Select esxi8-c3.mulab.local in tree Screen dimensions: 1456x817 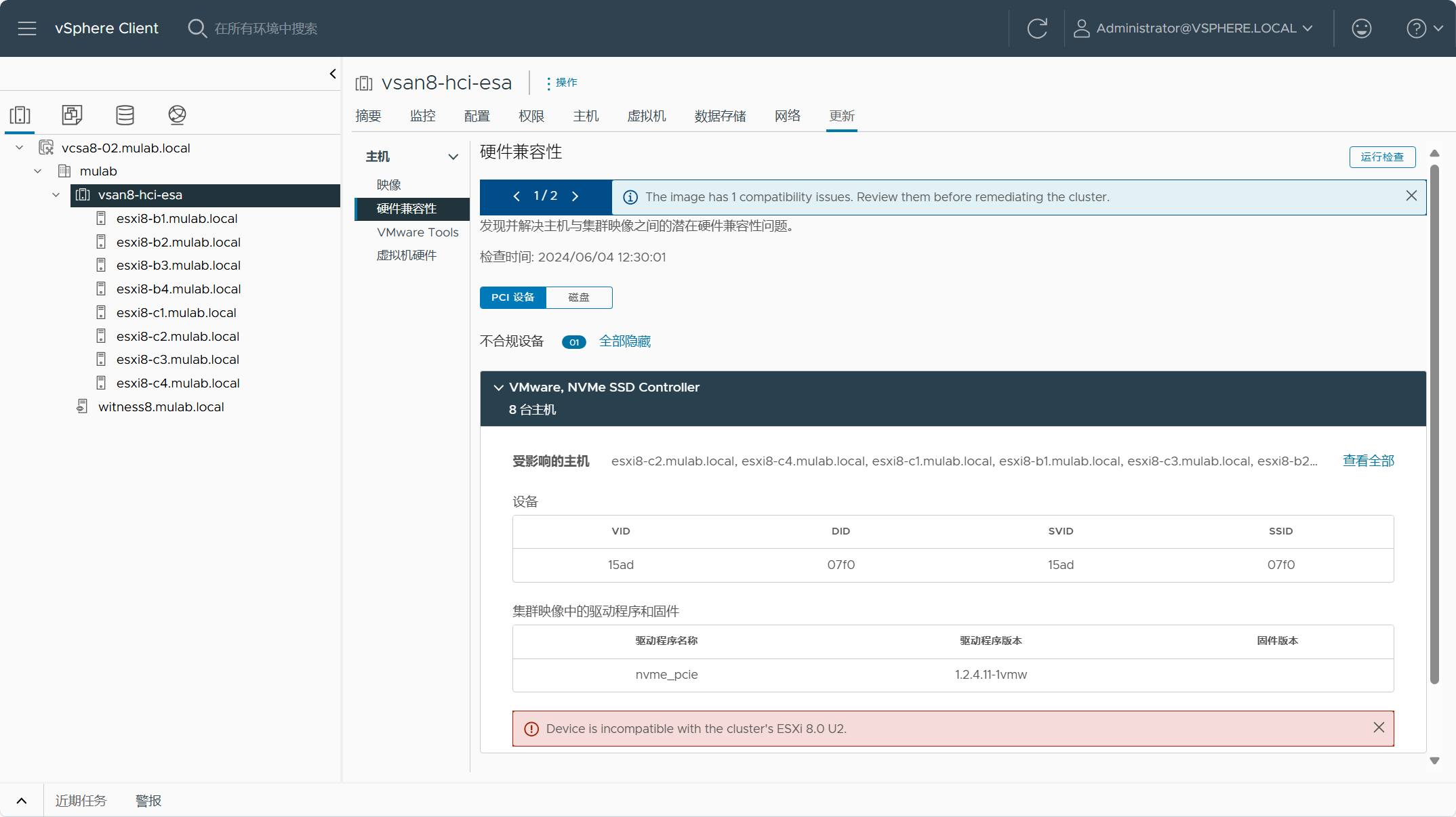tap(178, 359)
